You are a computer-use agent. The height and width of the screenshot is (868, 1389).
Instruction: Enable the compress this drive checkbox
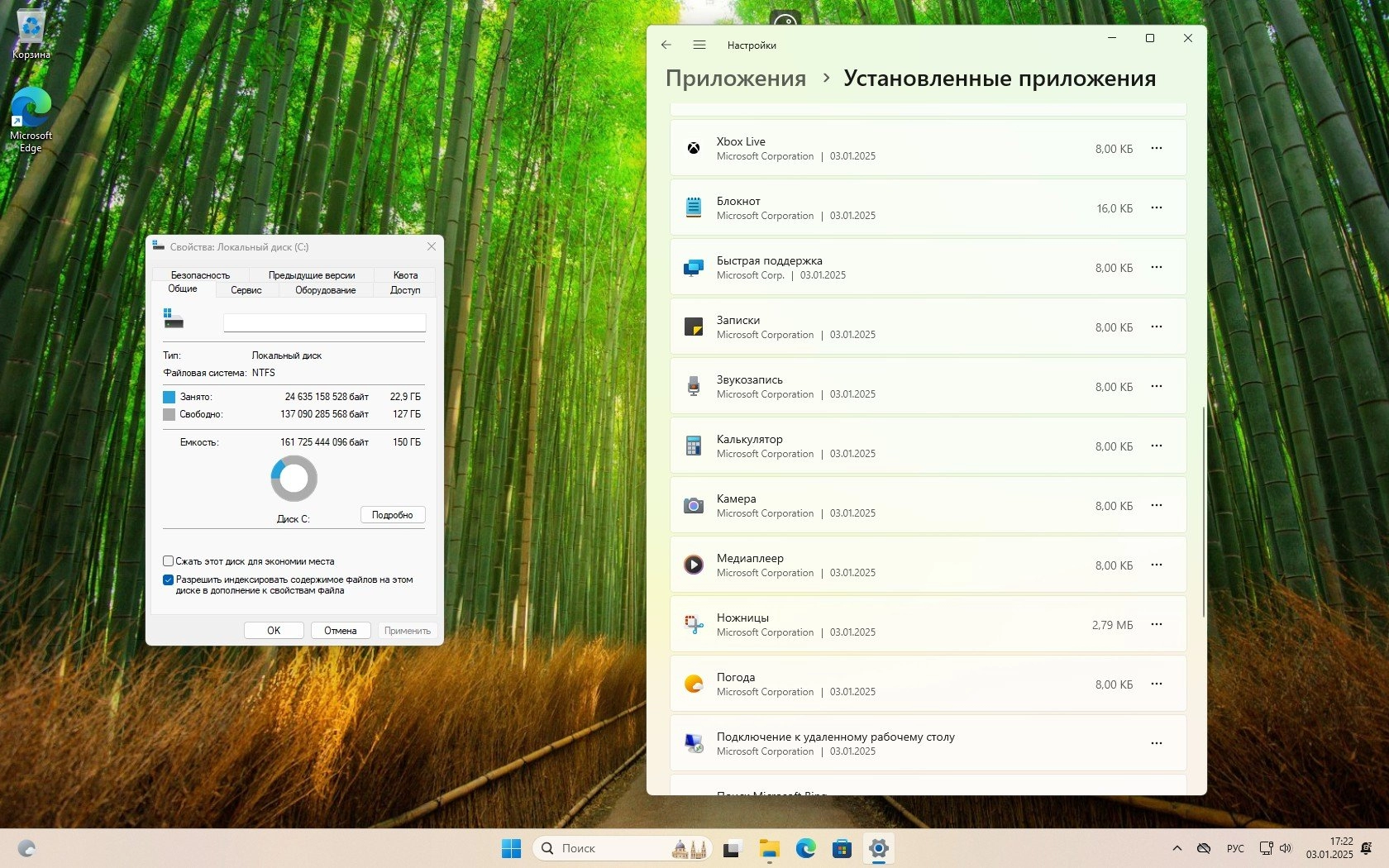coord(169,561)
